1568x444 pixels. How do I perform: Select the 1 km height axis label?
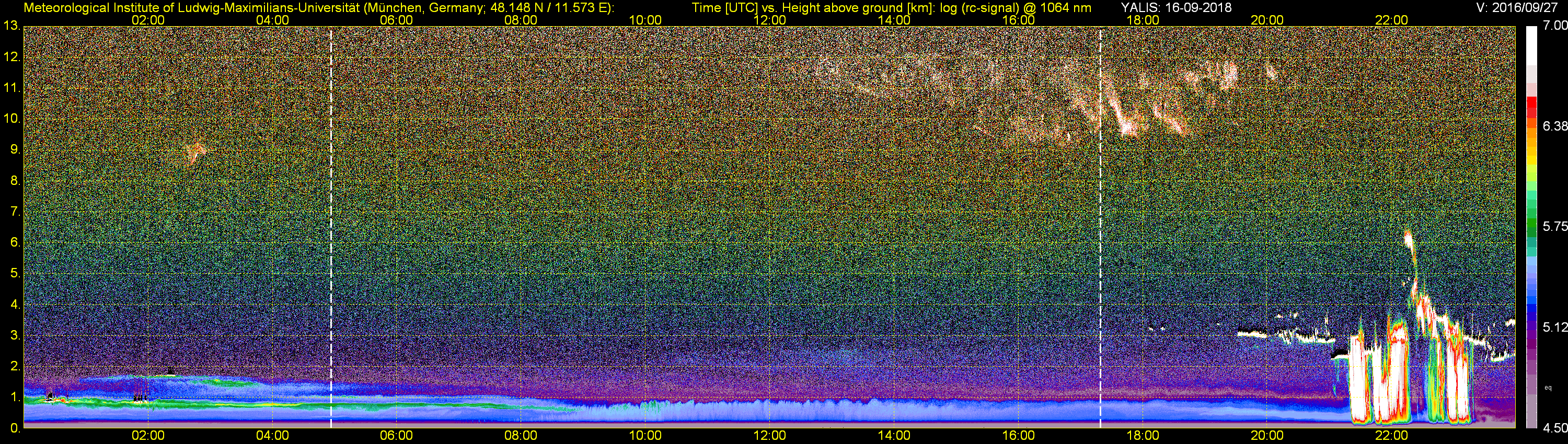click(x=15, y=397)
